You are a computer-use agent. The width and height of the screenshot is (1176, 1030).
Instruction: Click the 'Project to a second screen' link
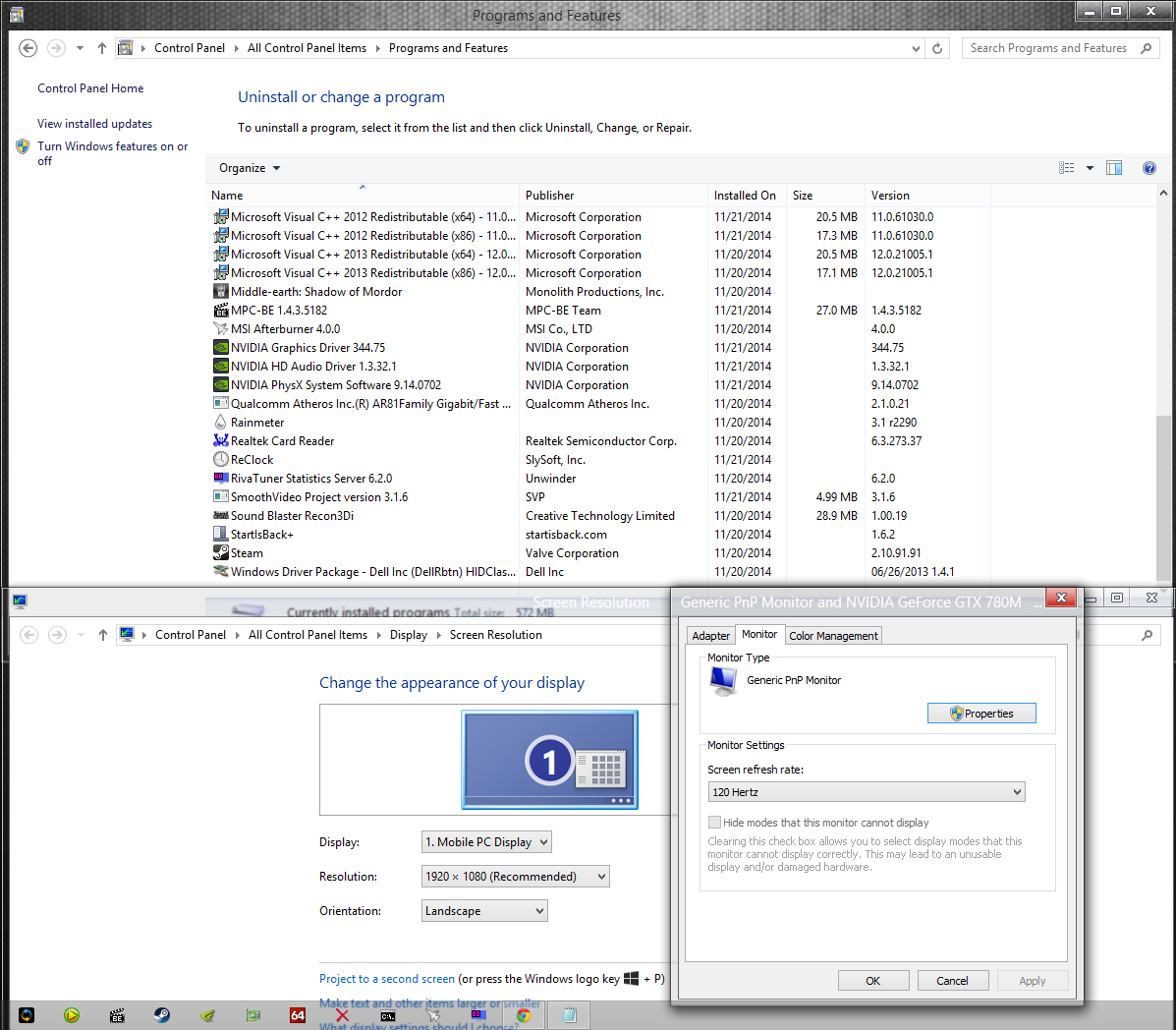(x=387, y=978)
